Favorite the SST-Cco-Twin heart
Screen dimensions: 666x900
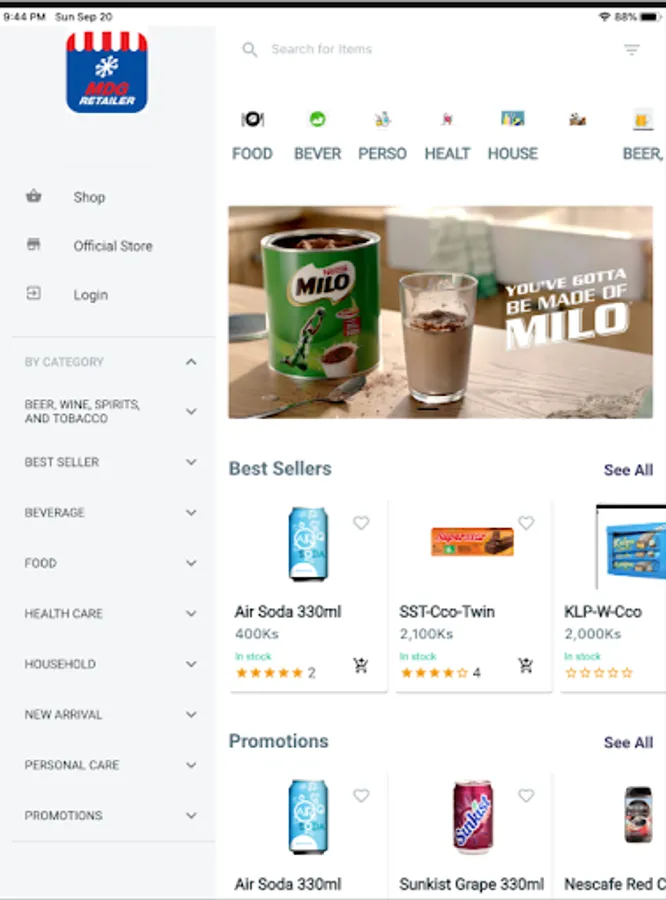click(526, 522)
